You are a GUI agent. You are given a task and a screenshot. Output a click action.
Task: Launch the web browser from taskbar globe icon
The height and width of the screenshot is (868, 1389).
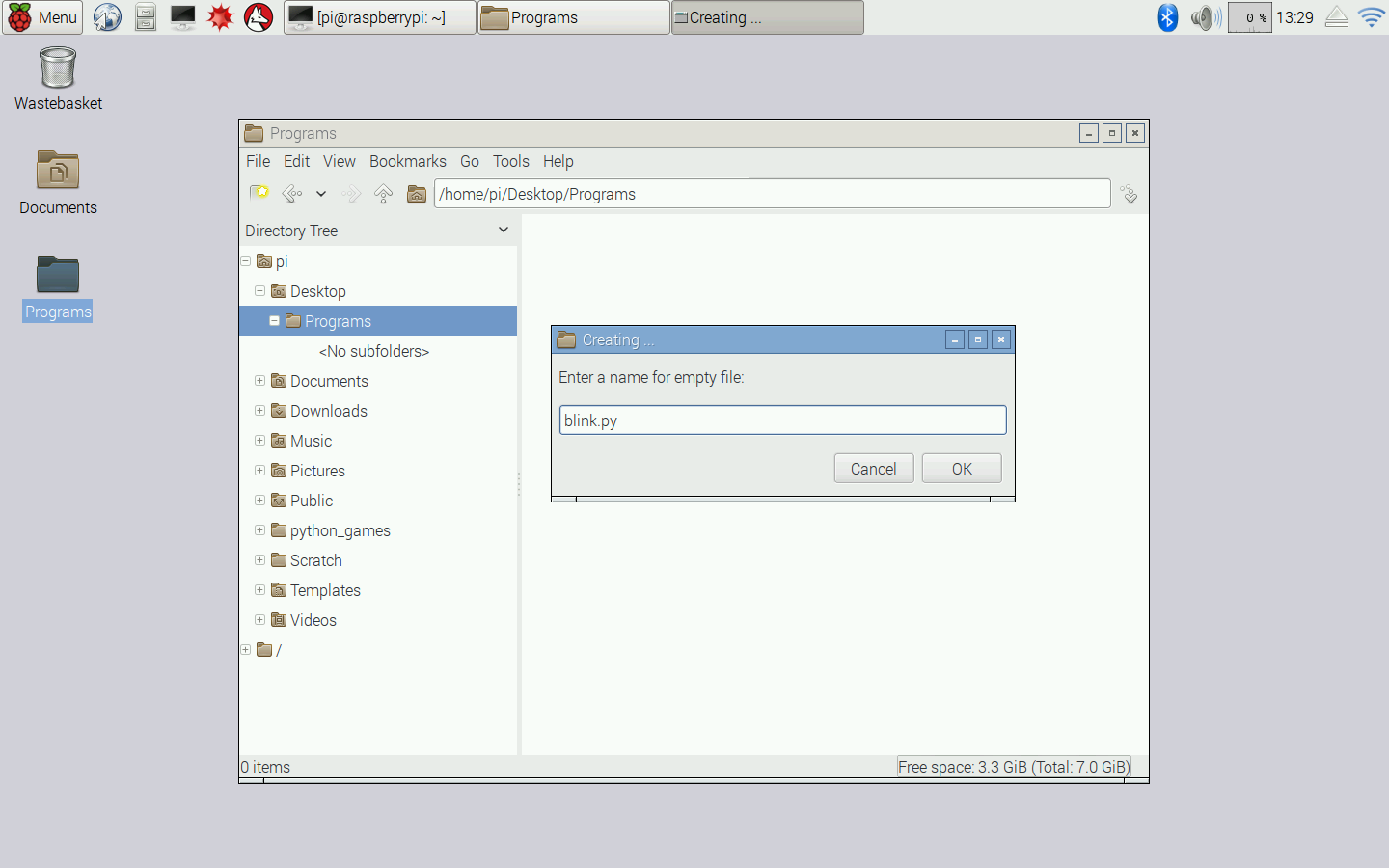tap(107, 17)
